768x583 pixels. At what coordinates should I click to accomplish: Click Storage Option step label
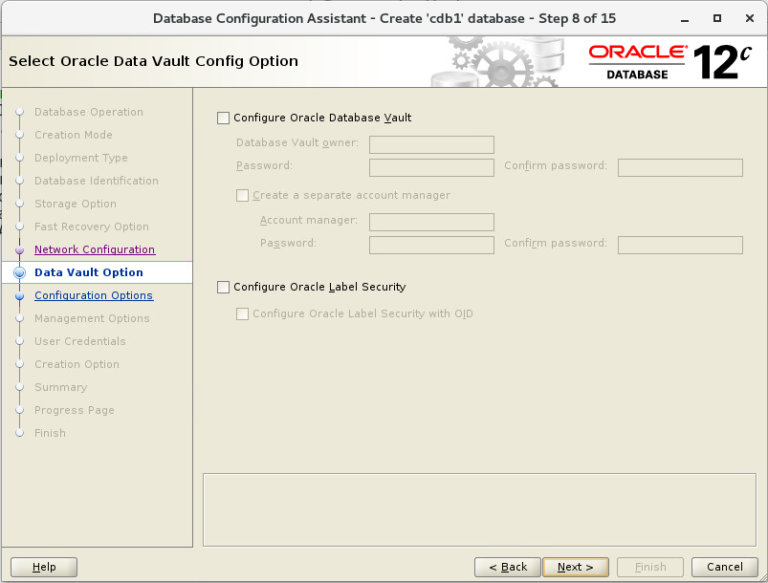pos(75,204)
